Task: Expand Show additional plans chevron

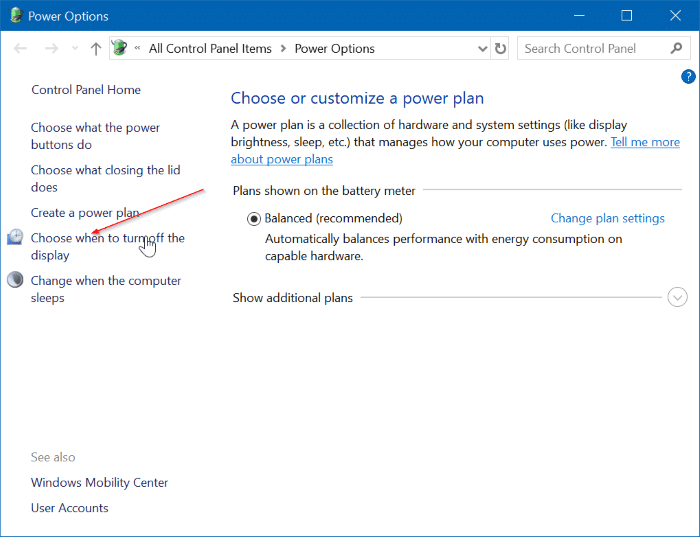Action: [x=677, y=297]
